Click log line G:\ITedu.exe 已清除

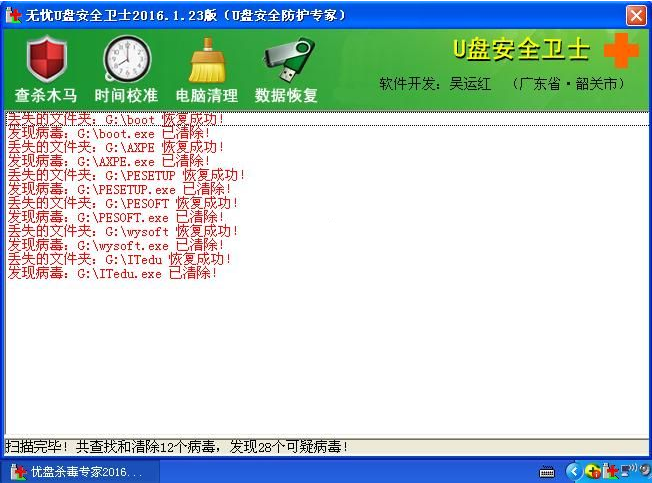[x=112, y=273]
